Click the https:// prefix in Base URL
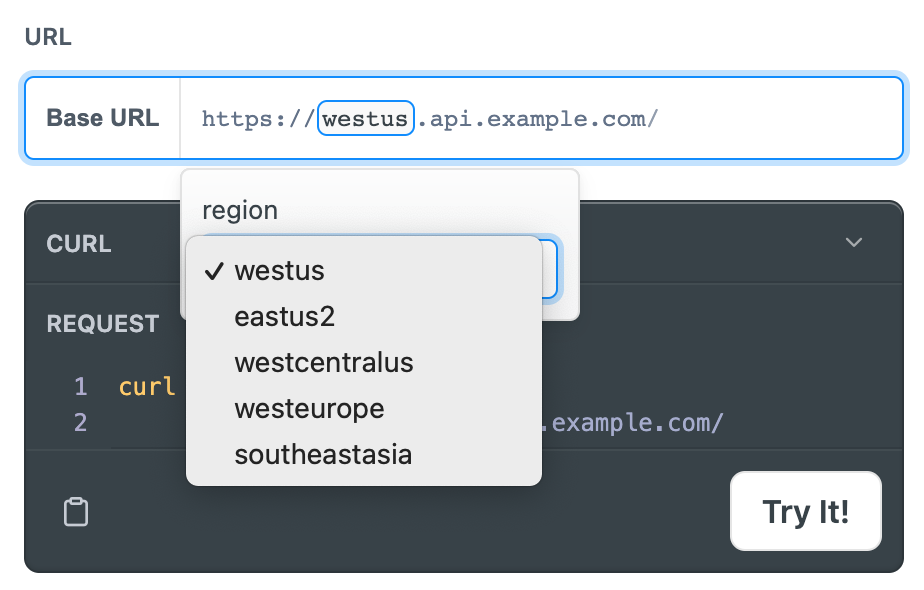Screen dimensions: 924x590 click(258, 119)
